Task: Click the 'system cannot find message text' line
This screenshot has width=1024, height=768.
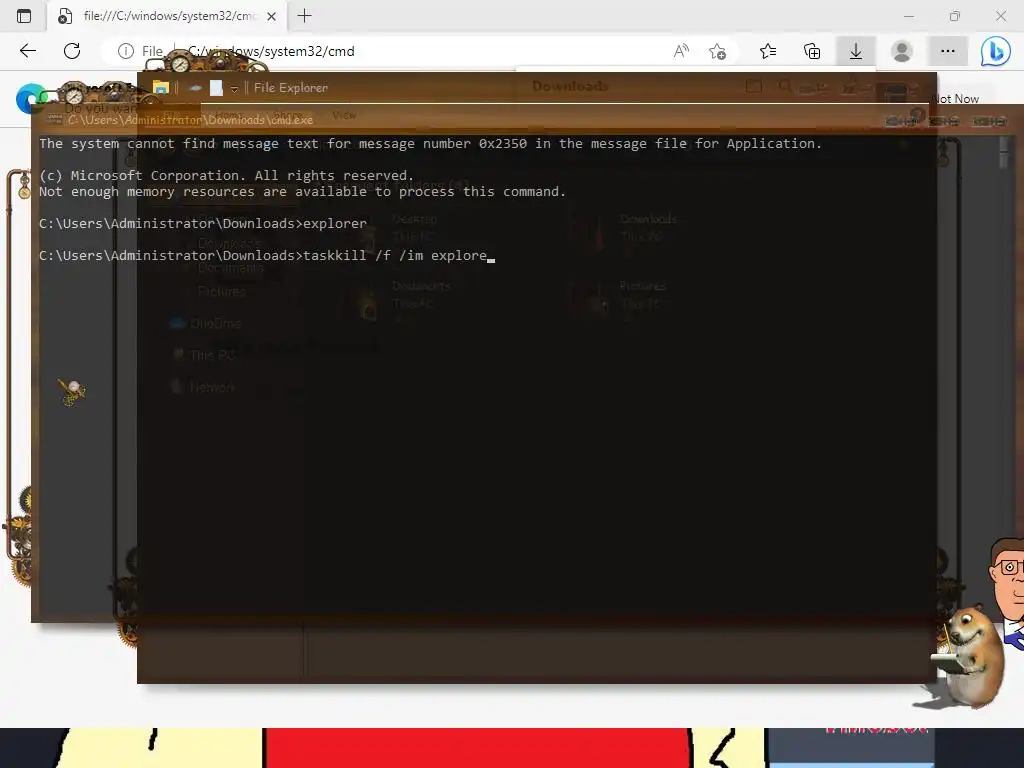Action: point(430,144)
